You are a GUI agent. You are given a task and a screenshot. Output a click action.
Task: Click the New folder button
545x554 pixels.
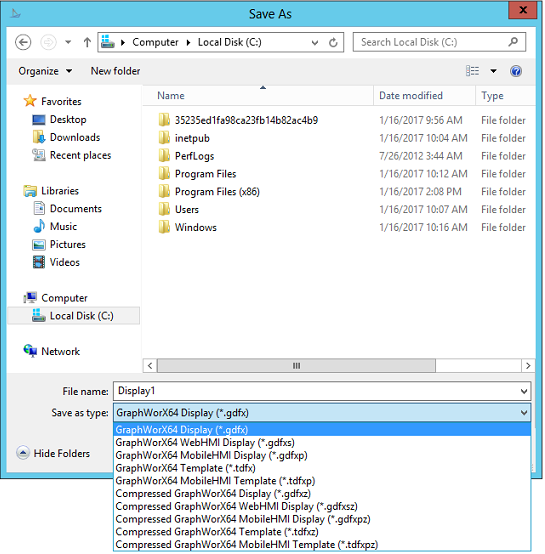115,71
